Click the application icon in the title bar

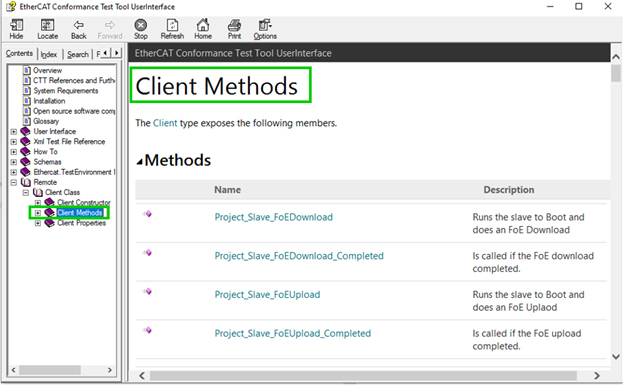pos(11,7)
